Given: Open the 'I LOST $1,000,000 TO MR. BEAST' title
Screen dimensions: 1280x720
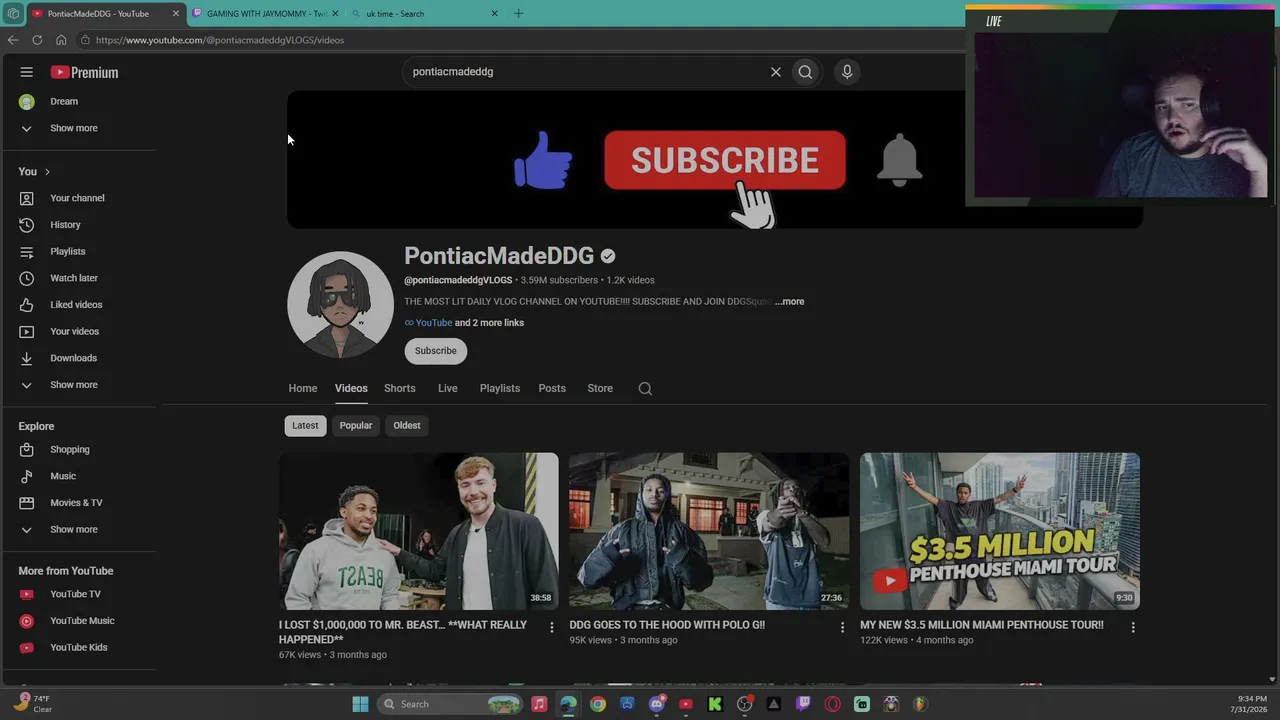Looking at the screenshot, I should point(403,632).
